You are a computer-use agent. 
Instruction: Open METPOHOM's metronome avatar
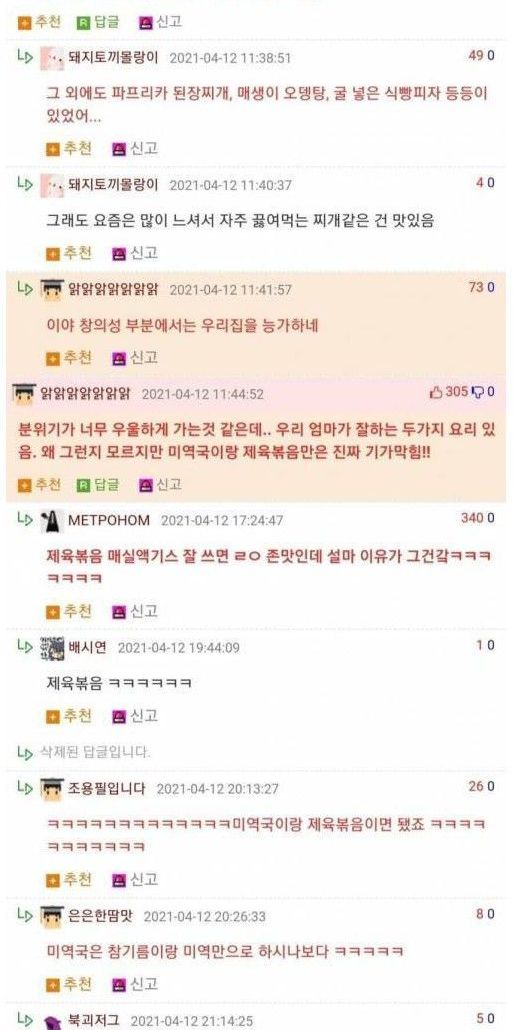click(x=52, y=520)
